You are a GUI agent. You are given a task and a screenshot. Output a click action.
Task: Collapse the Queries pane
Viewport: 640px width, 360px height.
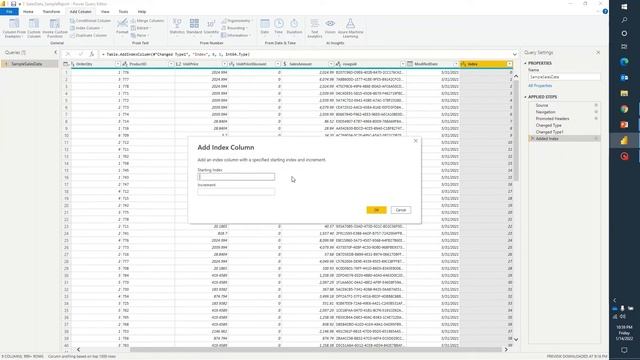coord(56,52)
